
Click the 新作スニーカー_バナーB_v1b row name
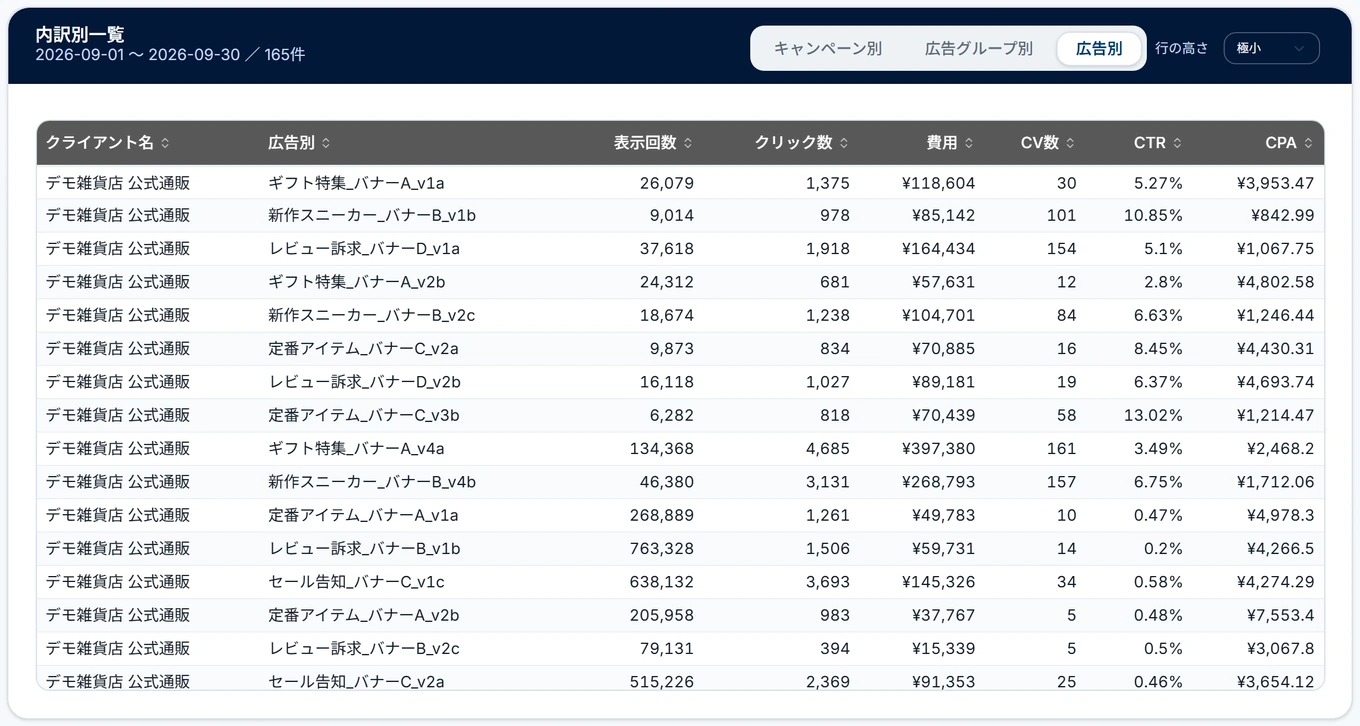[372, 216]
